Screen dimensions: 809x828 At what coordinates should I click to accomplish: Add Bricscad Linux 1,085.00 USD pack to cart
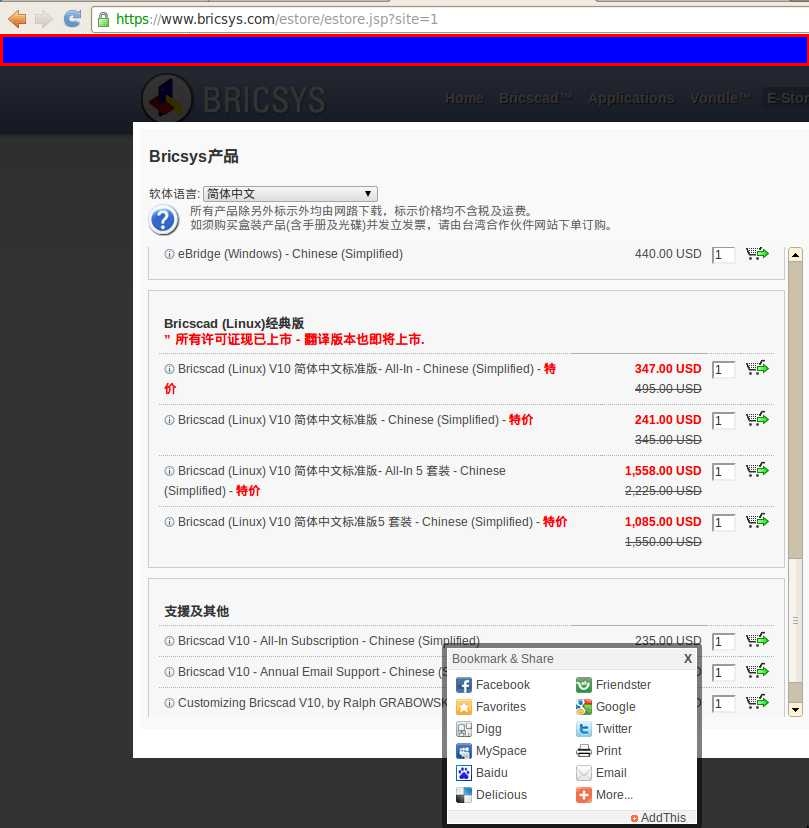click(x=757, y=521)
